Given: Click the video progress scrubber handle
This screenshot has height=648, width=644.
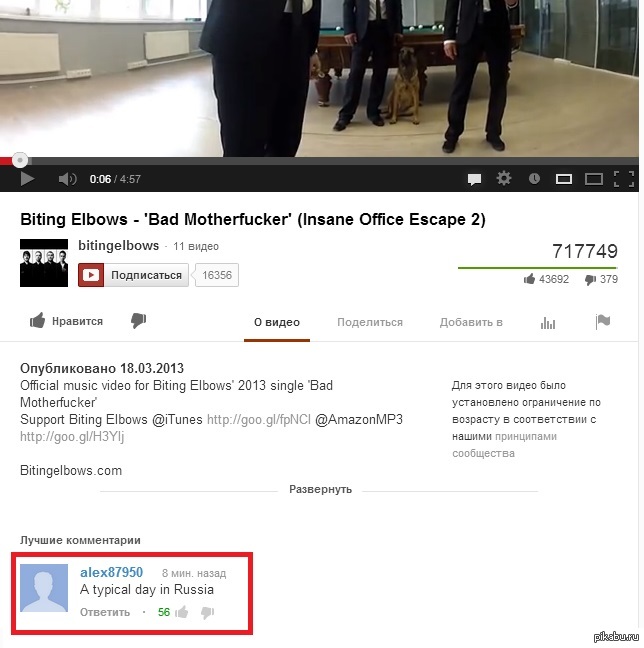Looking at the screenshot, I should 19,160.
